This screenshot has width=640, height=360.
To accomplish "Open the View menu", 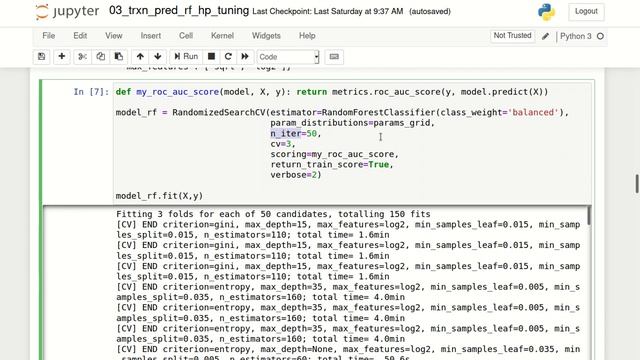I will click(113, 36).
